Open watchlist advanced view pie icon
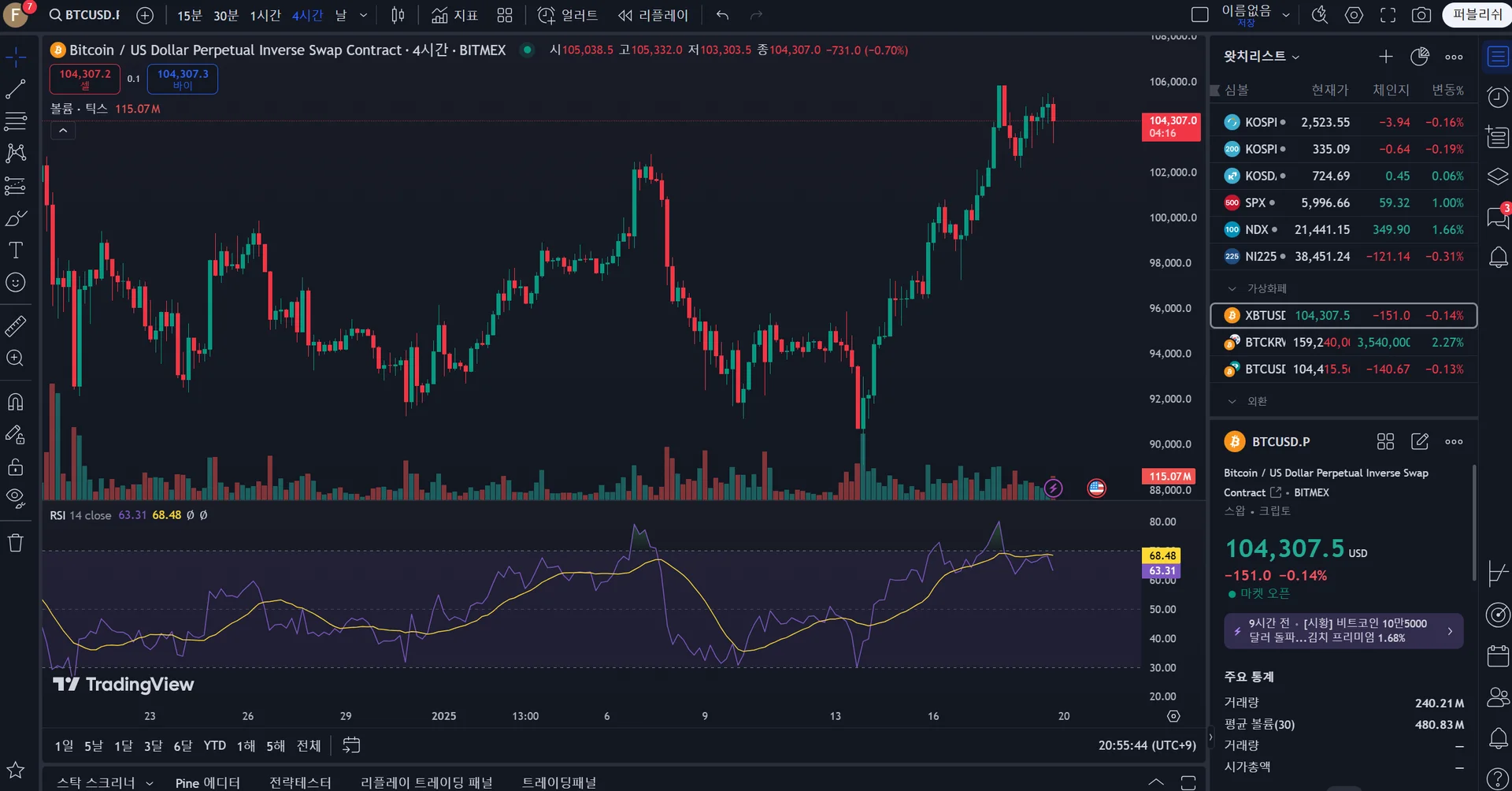The image size is (1512, 791). point(1420,57)
